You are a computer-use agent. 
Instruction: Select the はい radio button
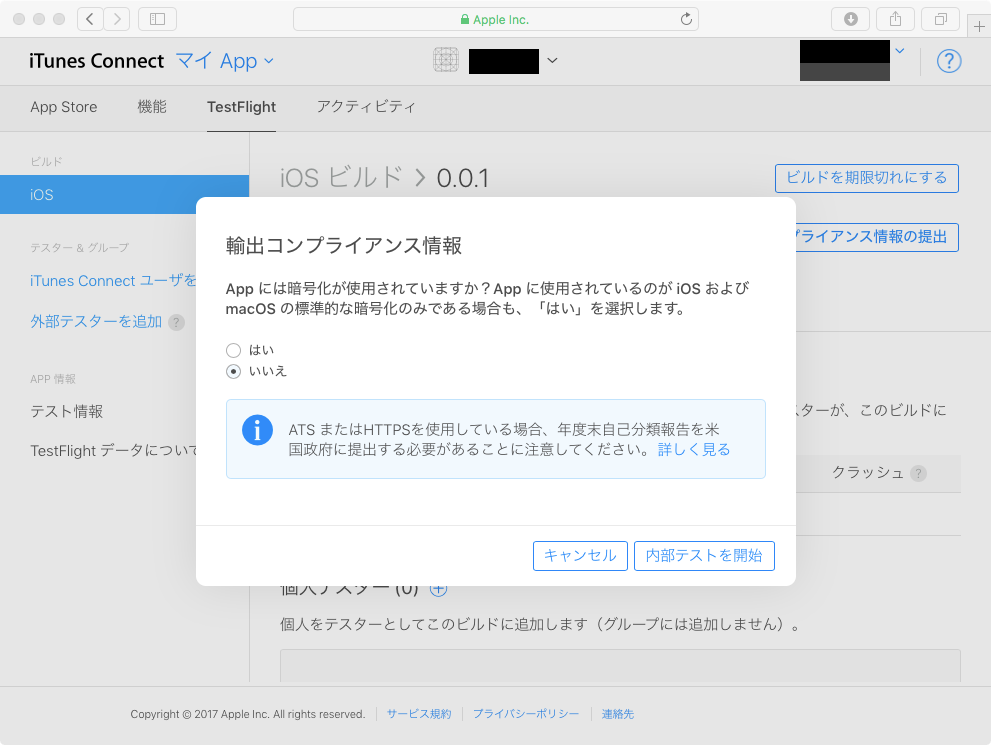(x=233, y=350)
